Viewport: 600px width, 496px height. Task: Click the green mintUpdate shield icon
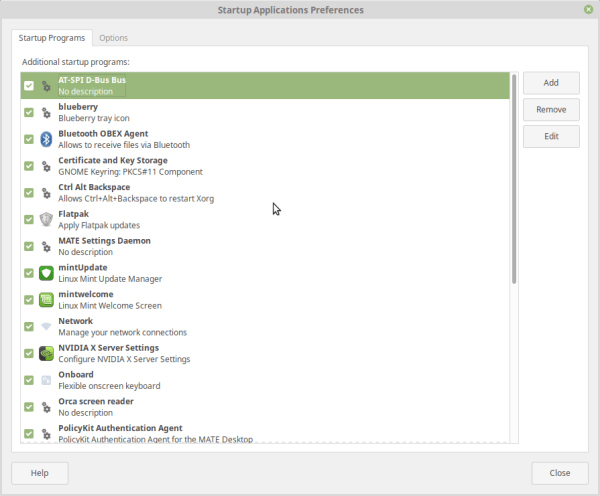point(46,273)
